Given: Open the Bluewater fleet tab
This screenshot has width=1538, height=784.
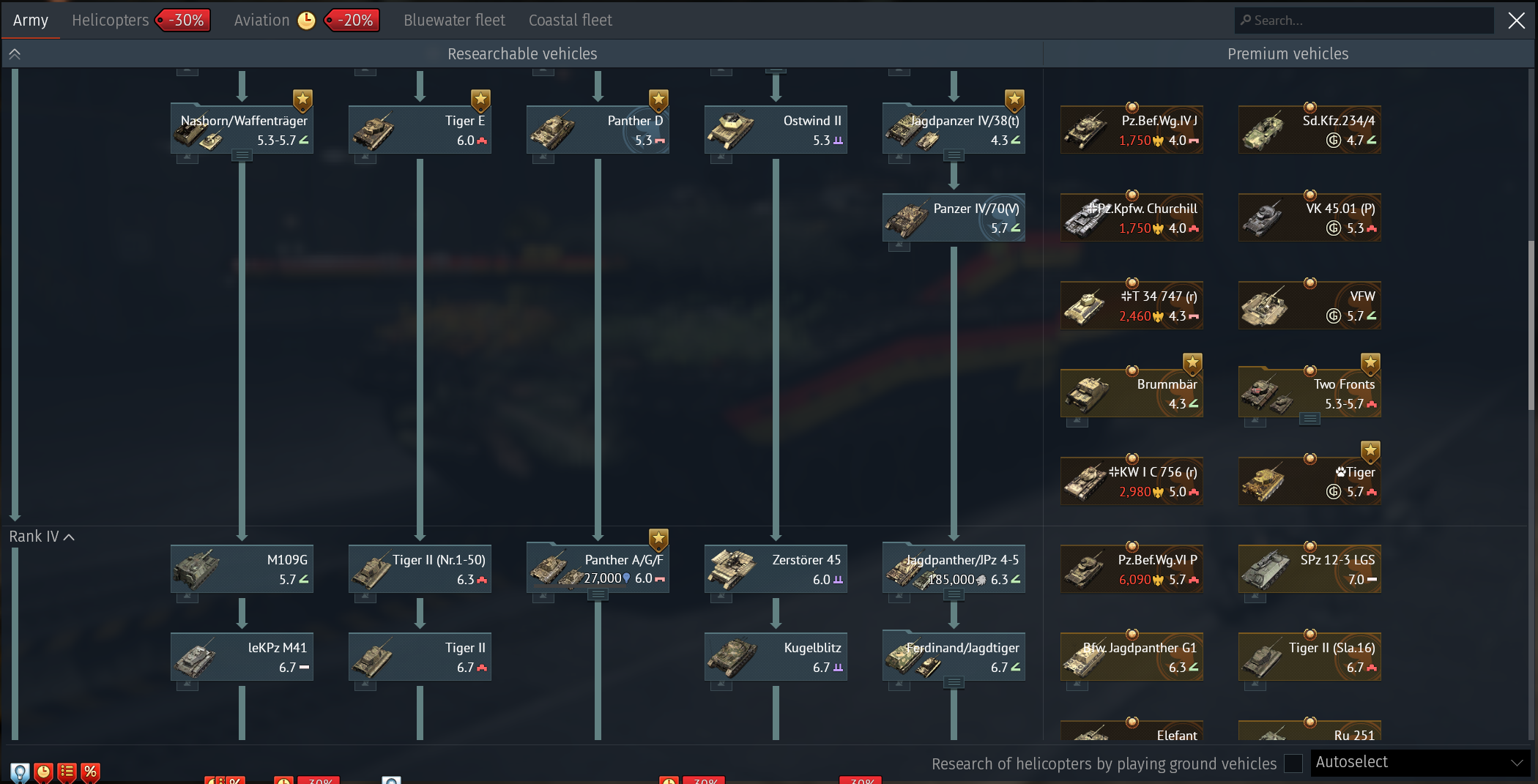Looking at the screenshot, I should click(454, 20).
